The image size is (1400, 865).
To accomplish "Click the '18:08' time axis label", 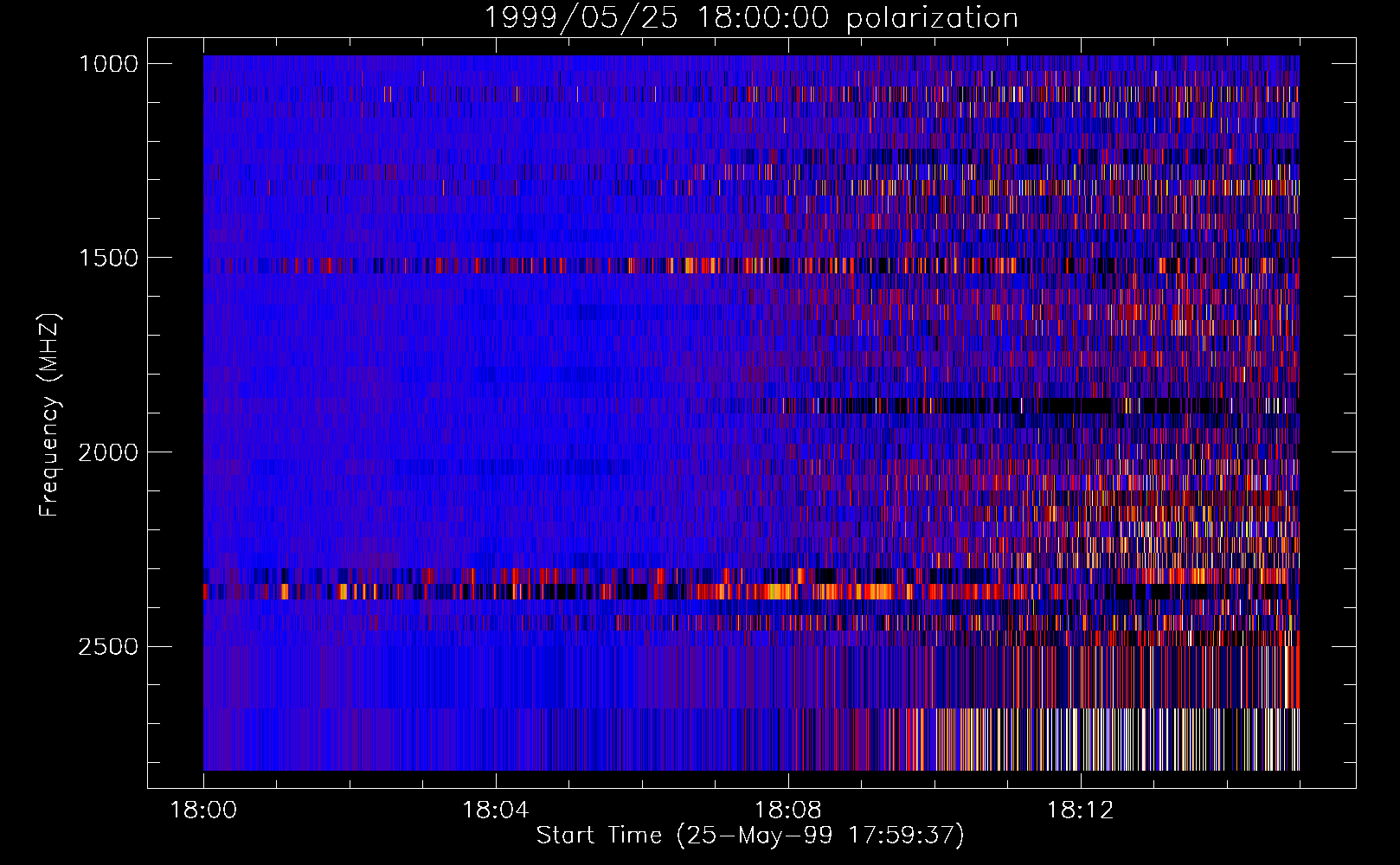I will coord(788,811).
